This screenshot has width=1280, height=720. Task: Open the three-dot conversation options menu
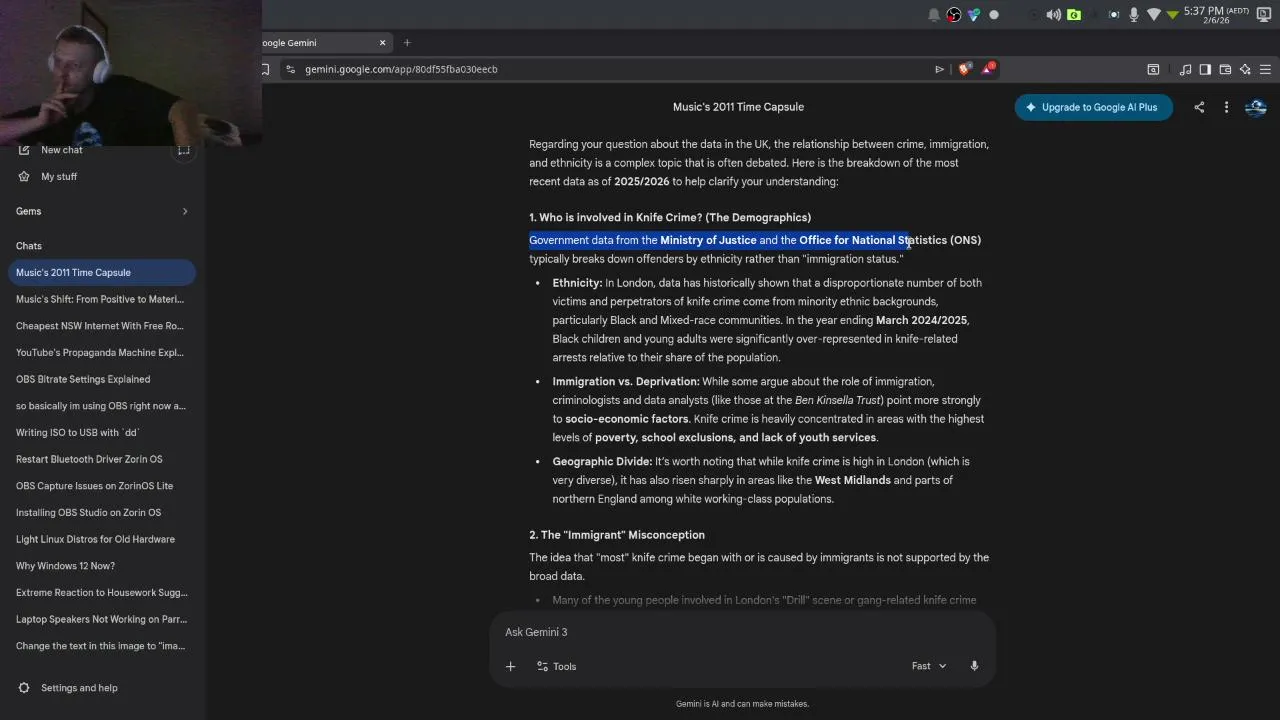(1226, 107)
